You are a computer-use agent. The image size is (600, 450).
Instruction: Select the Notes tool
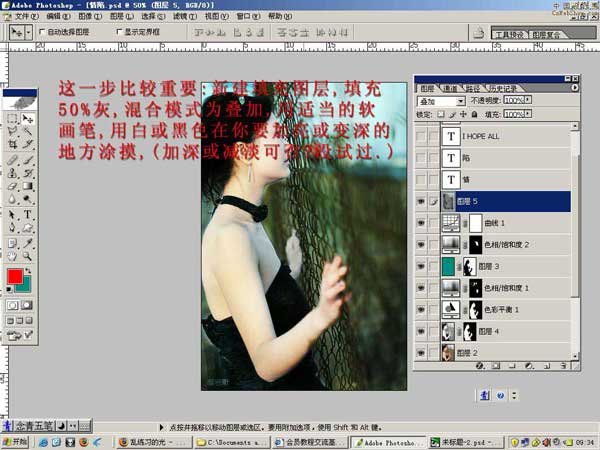pos(12,243)
